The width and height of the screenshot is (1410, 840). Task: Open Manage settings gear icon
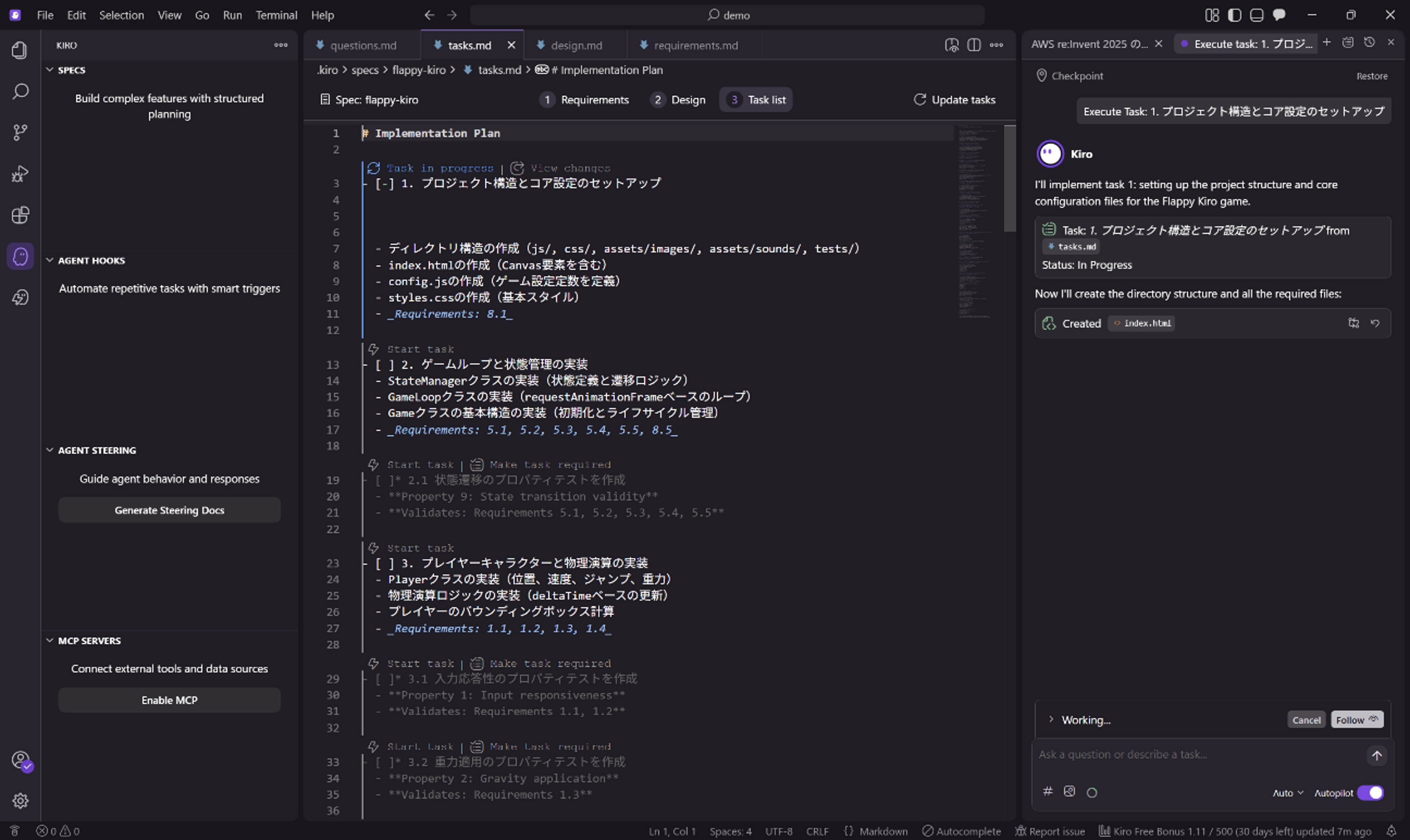(20, 800)
